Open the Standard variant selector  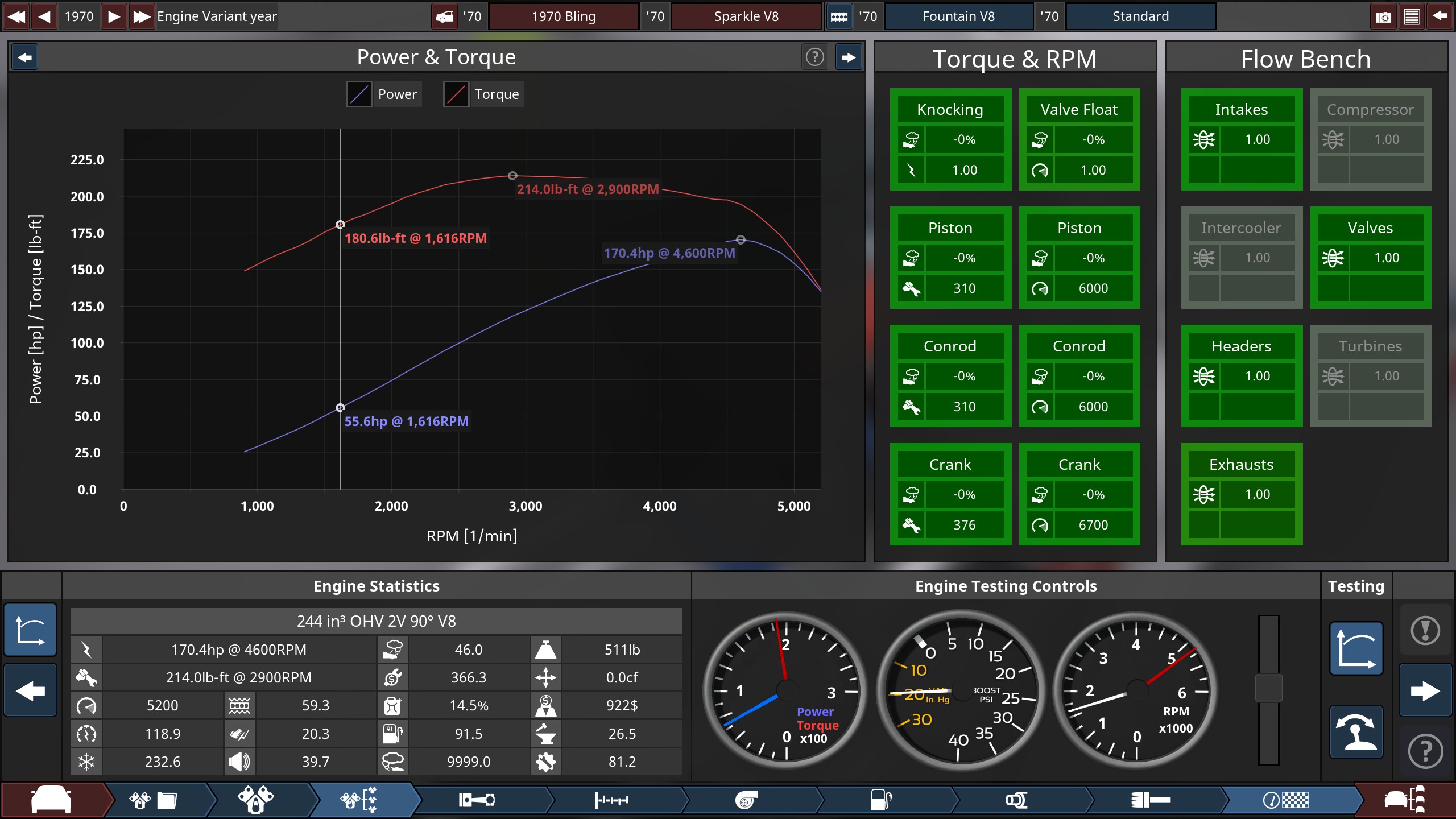coord(1140,16)
